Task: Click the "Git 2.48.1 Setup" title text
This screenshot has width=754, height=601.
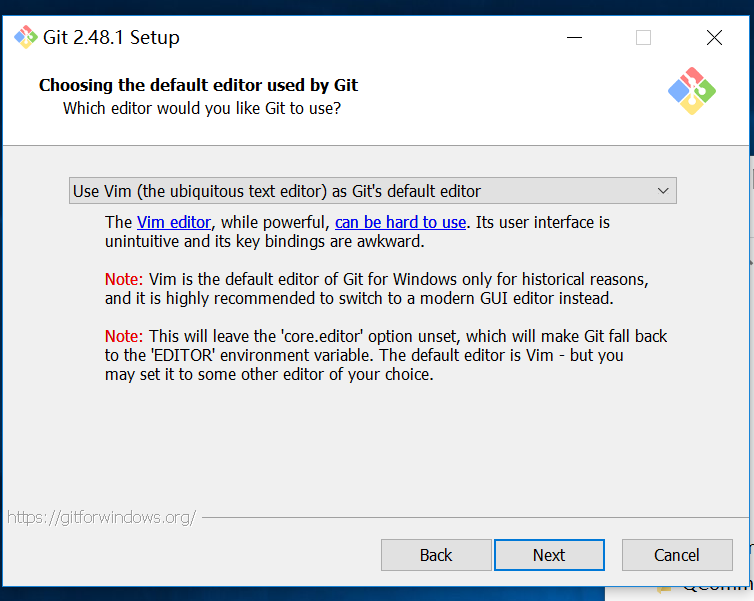Action: point(111,37)
